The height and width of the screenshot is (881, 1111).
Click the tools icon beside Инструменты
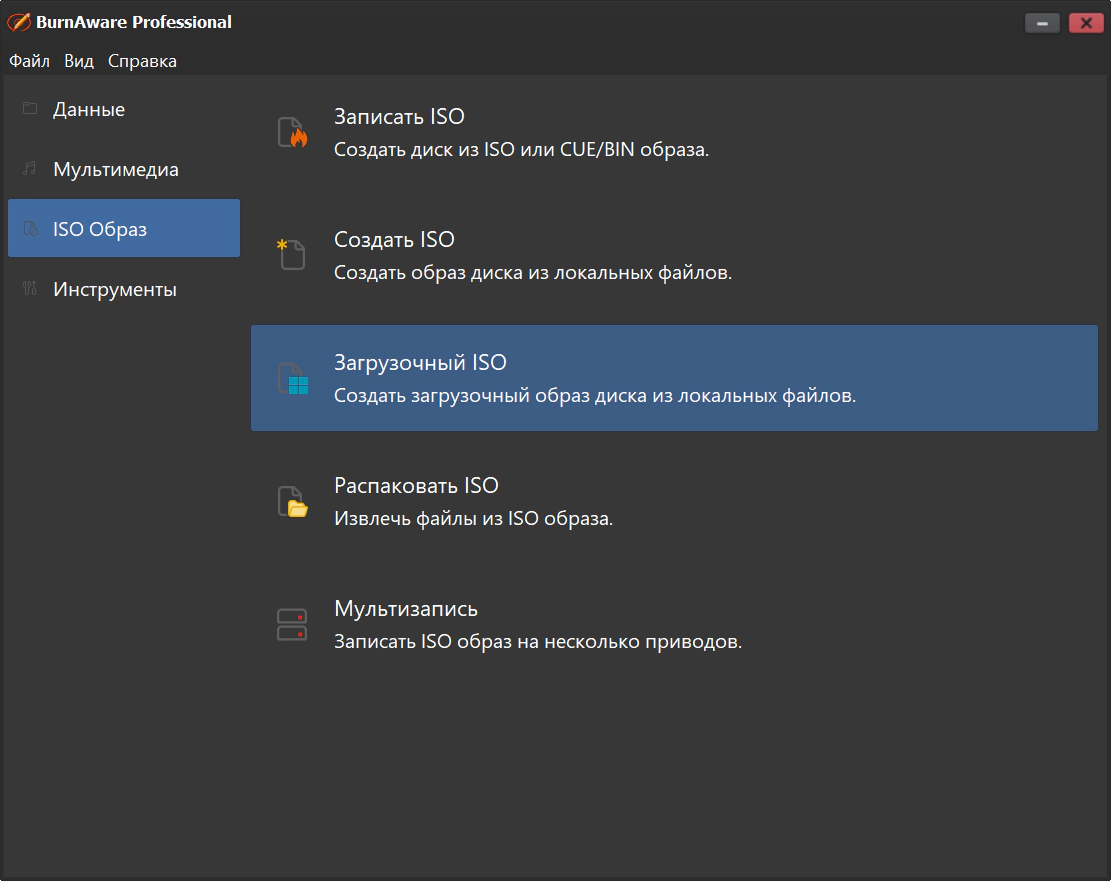(x=30, y=288)
